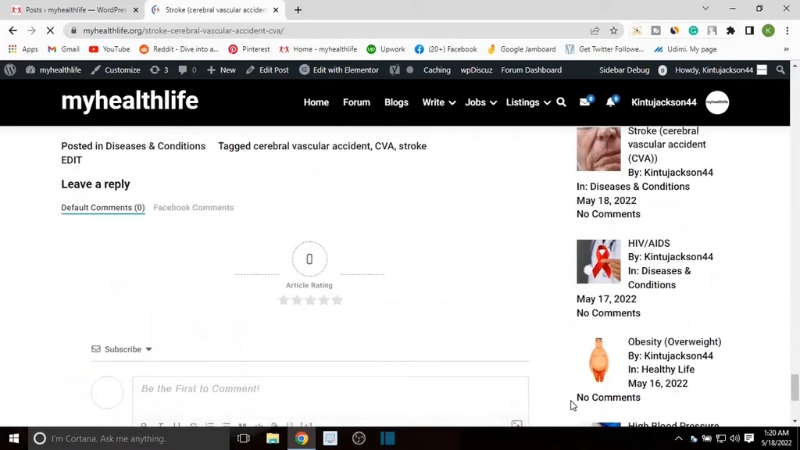Launch File Explorer from the taskbar
Image resolution: width=800 pixels, height=450 pixels.
click(272, 438)
